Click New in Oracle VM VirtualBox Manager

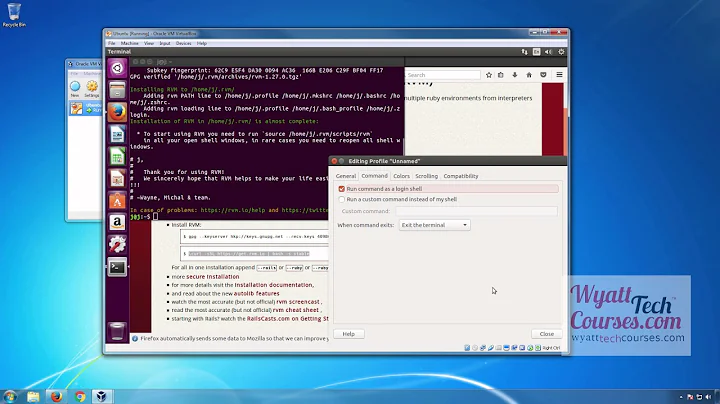click(75, 89)
